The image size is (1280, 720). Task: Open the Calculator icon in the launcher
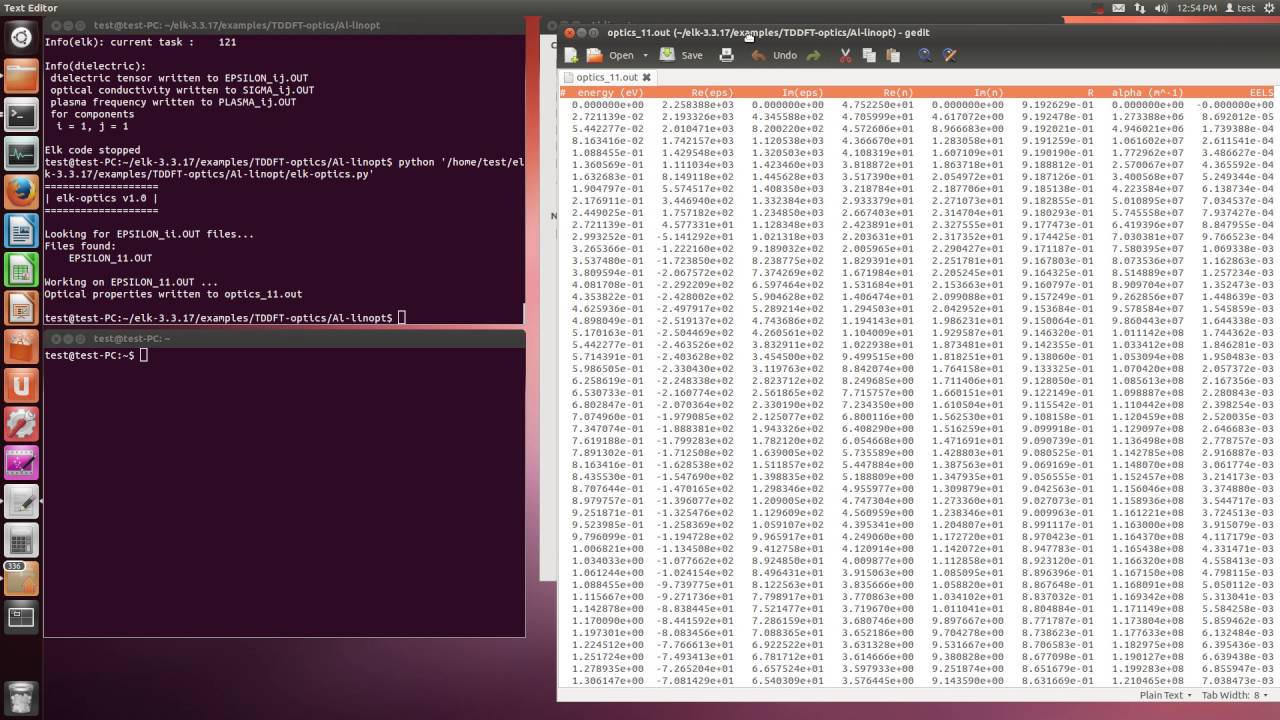(x=21, y=540)
